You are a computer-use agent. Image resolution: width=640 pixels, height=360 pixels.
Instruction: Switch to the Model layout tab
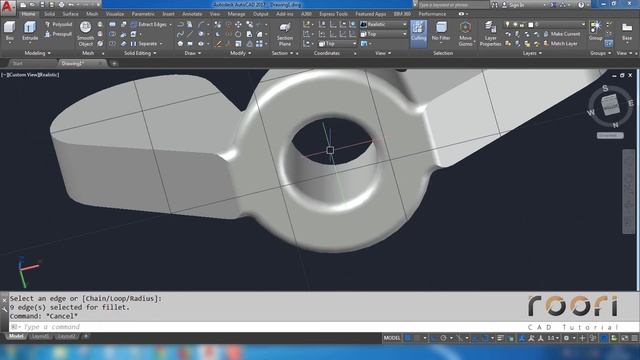pyautogui.click(x=16, y=336)
